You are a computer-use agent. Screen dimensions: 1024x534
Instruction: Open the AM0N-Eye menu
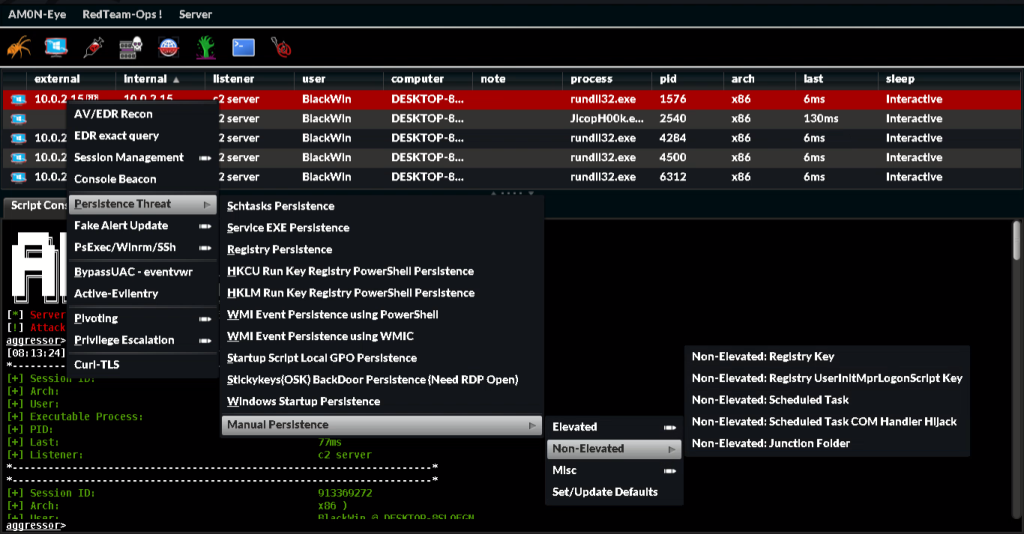[37, 14]
